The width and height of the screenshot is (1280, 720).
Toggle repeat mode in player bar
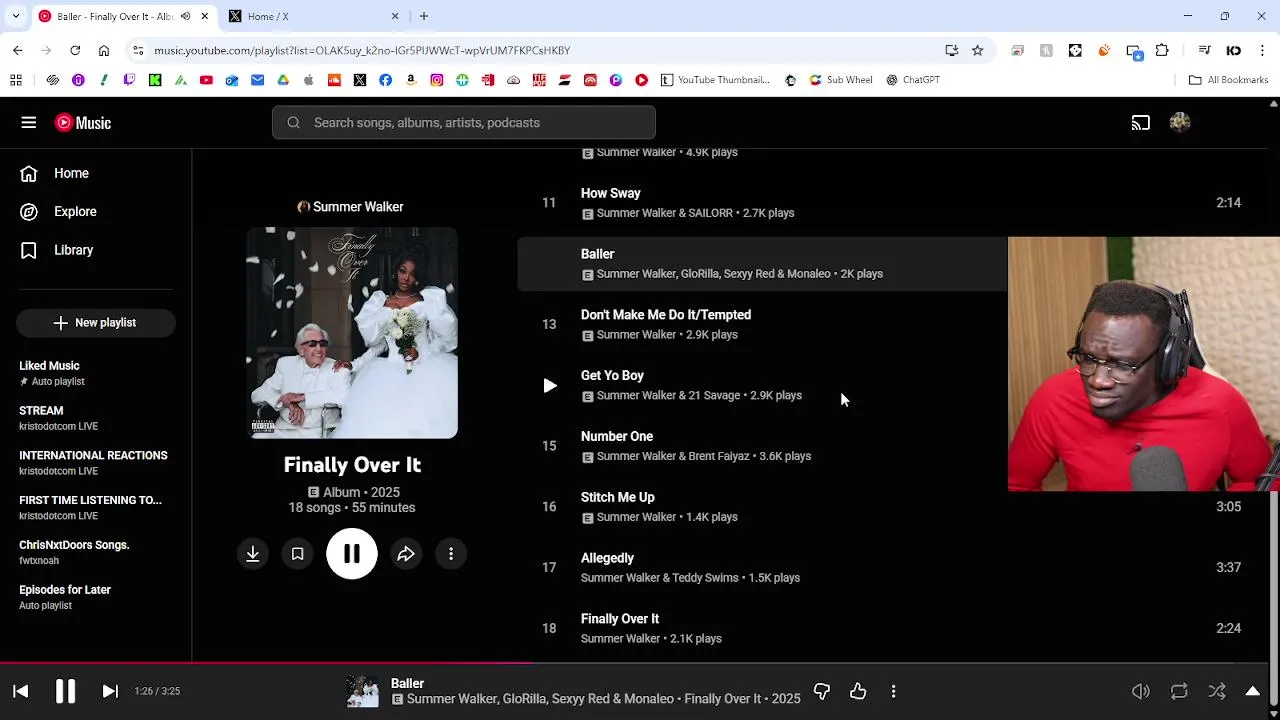(x=1179, y=691)
